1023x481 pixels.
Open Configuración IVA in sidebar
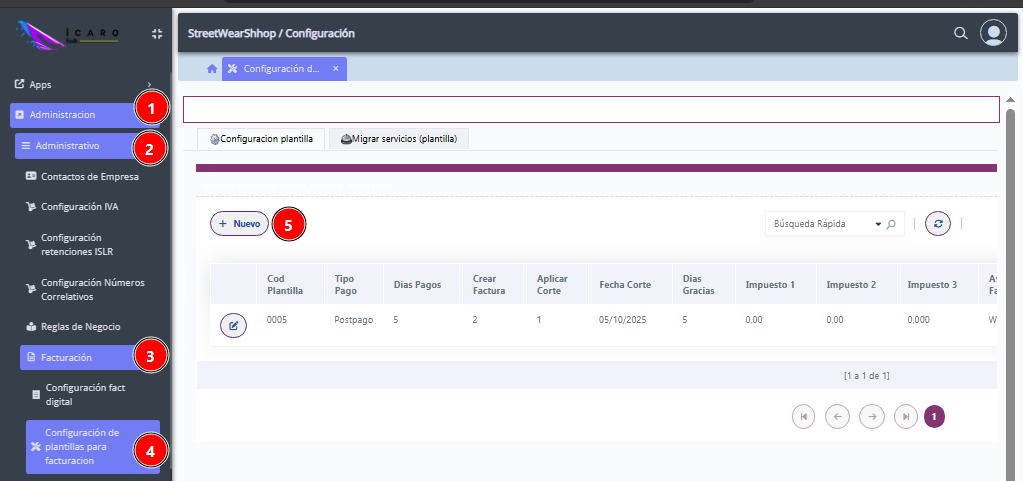point(79,207)
